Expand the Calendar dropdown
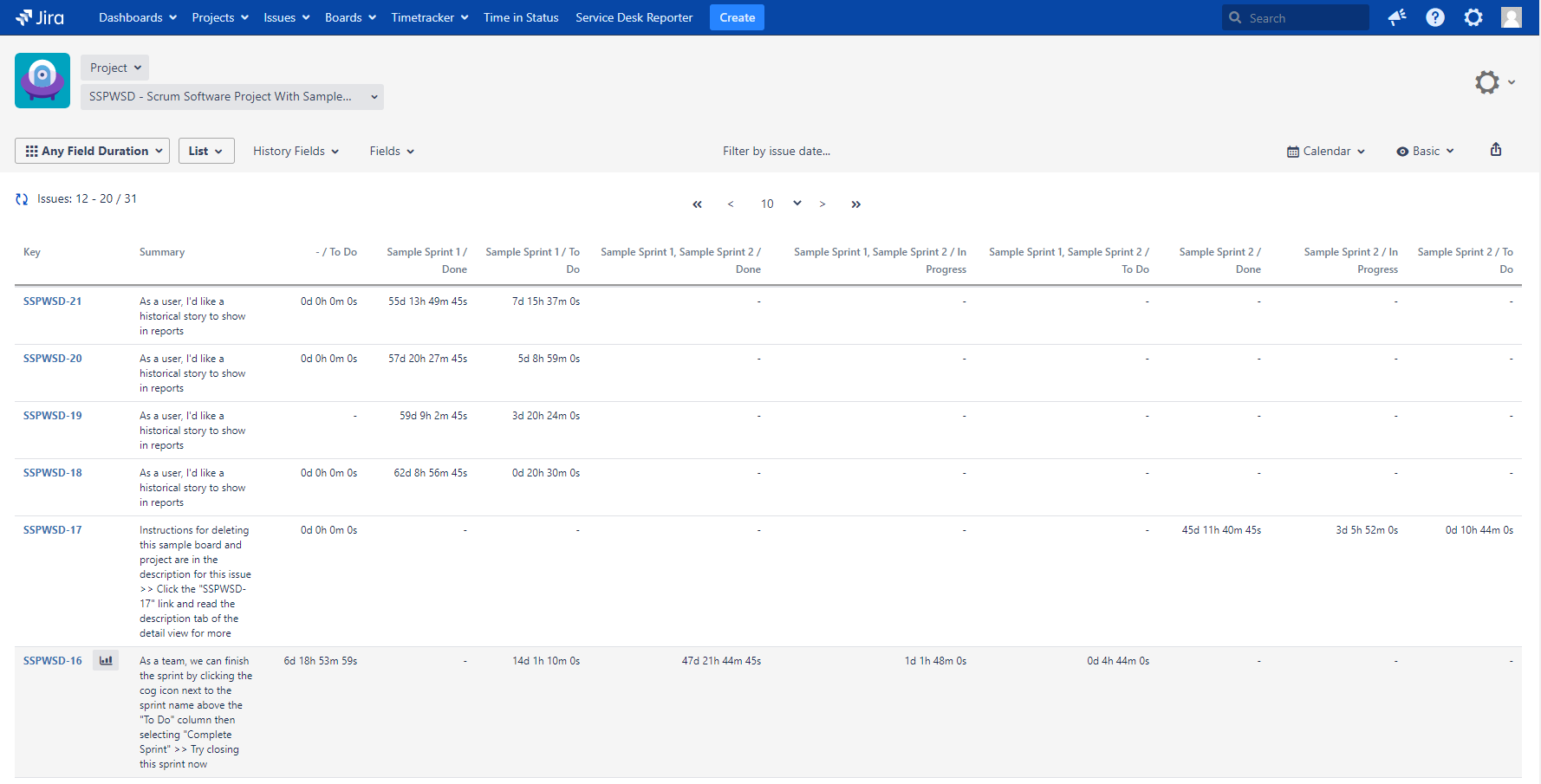The image size is (1541, 784). click(x=1326, y=151)
